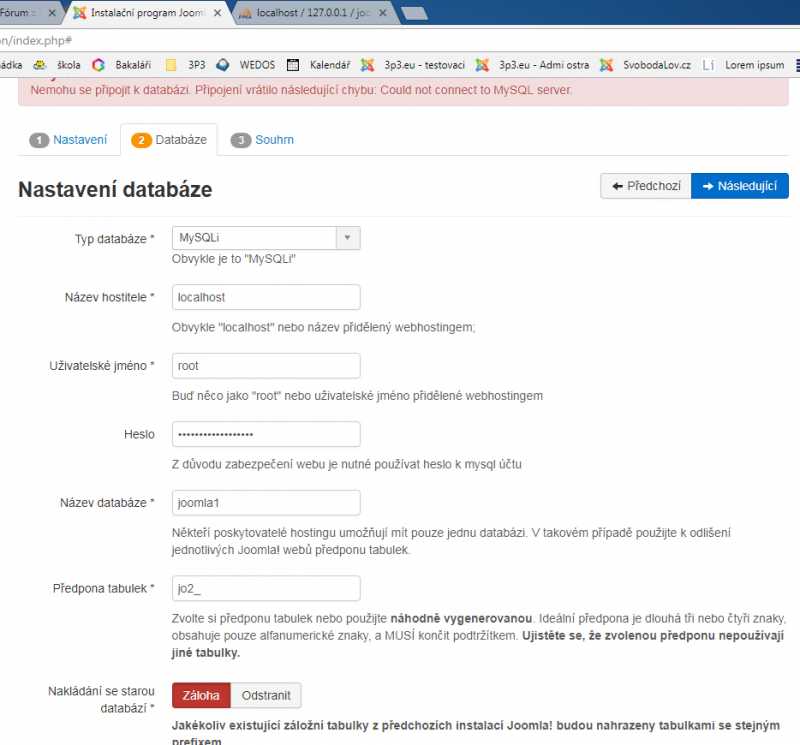This screenshot has width=800, height=745.
Task: Click the Název databáze field with joomla1
Action: (x=266, y=503)
